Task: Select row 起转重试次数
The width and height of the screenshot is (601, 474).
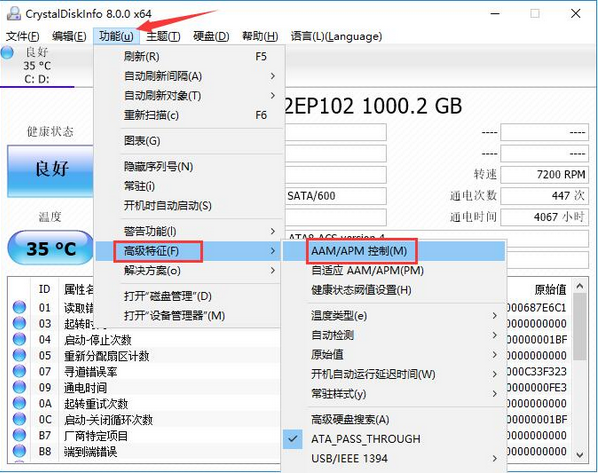Action: (146, 403)
